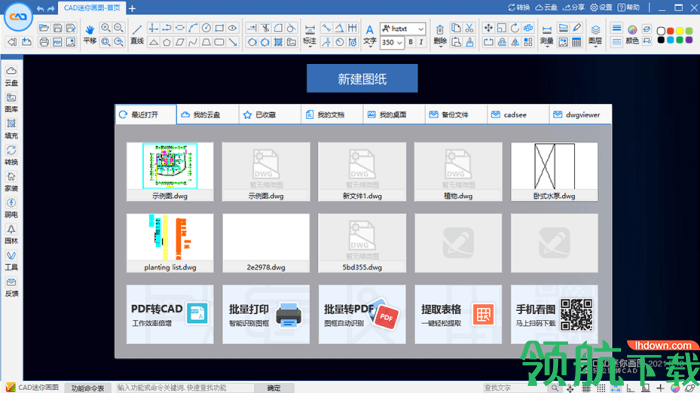Open Tools (工具) in left sidebar
Viewport: 700px width, 393px height.
(x=12, y=260)
